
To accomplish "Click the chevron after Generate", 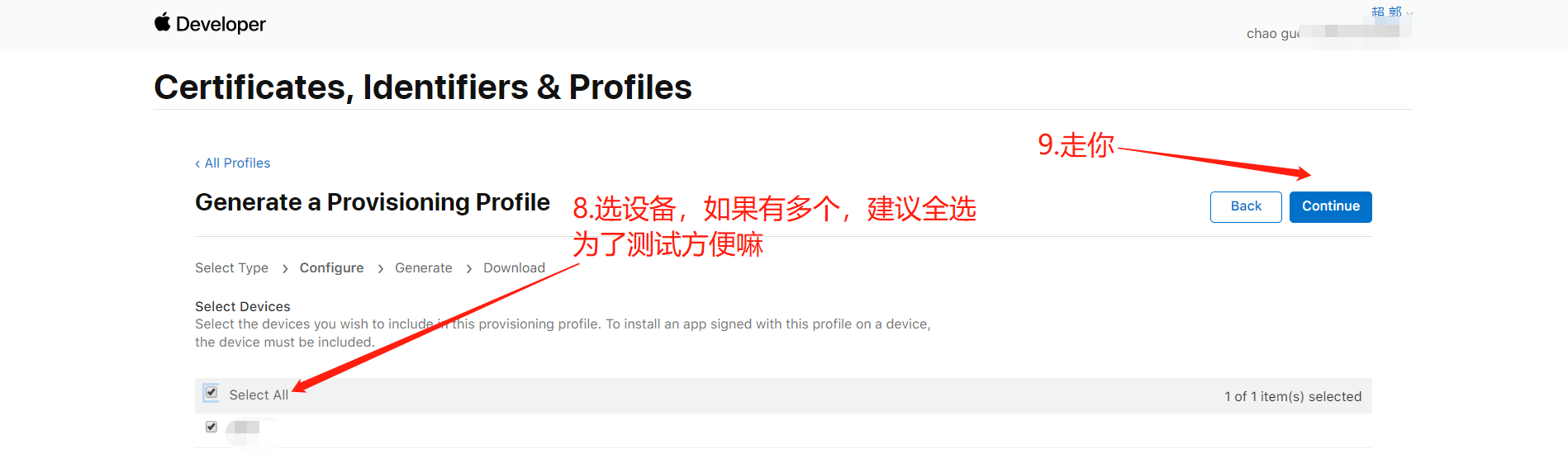I will point(468,269).
